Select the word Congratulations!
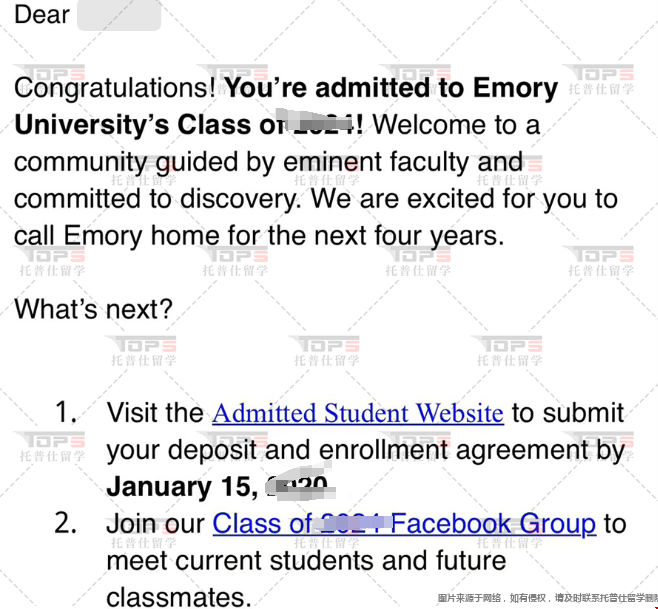Image resolution: width=658 pixels, height=609 pixels. point(115,89)
